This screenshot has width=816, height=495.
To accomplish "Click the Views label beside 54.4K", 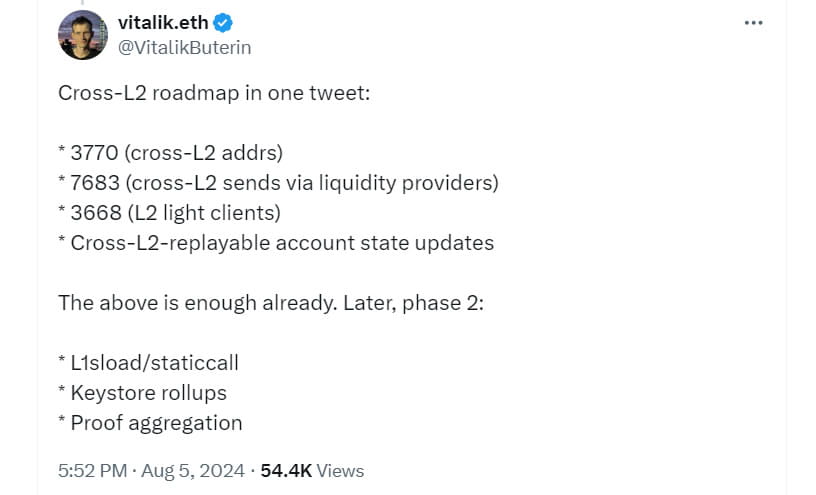I will [340, 470].
